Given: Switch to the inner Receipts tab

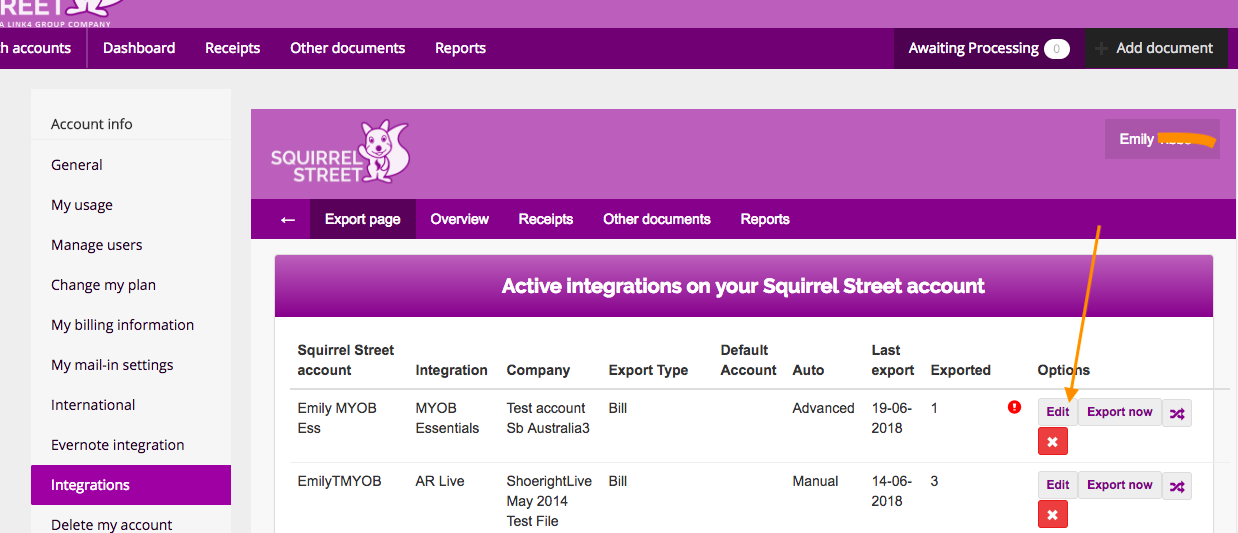Looking at the screenshot, I should coord(546,219).
